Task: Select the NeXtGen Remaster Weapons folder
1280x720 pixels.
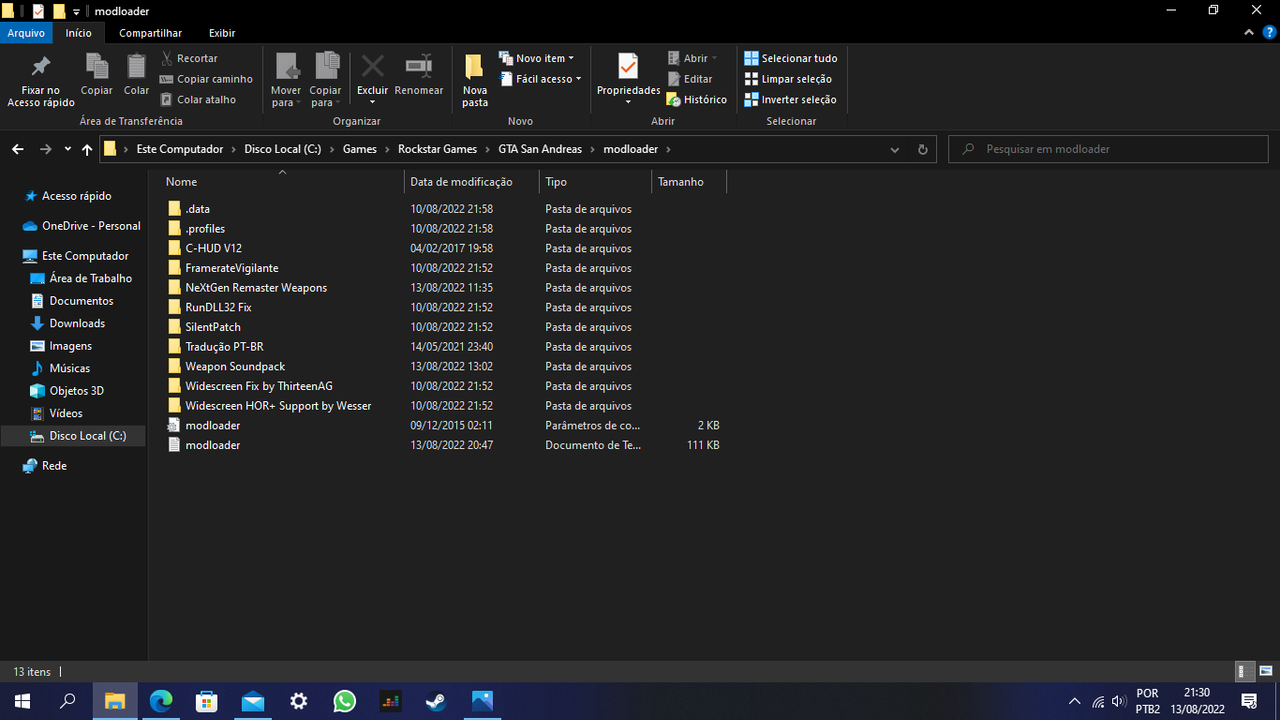Action: click(x=256, y=288)
